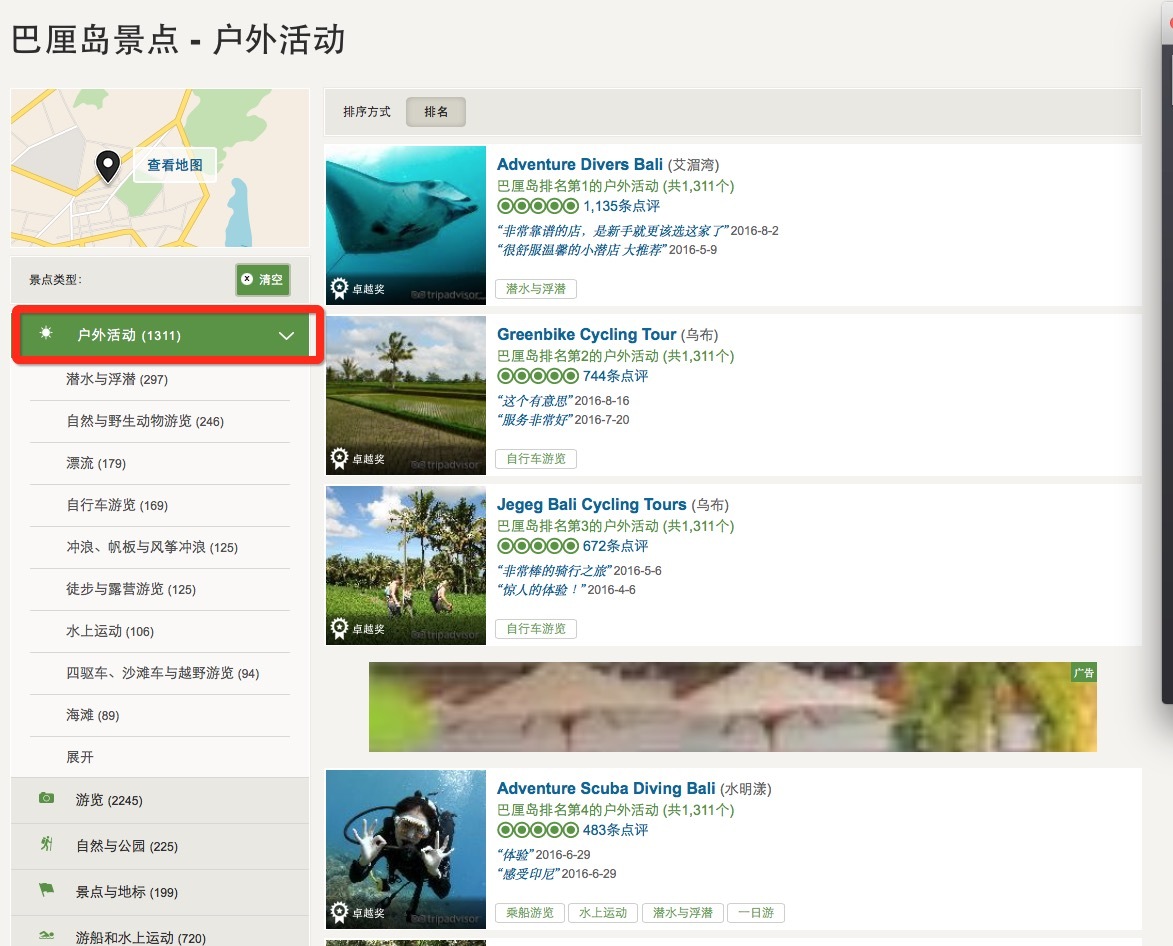
Task: Click the 潜水与浮潜 tag under Adventure Divers Bali
Action: (x=536, y=289)
